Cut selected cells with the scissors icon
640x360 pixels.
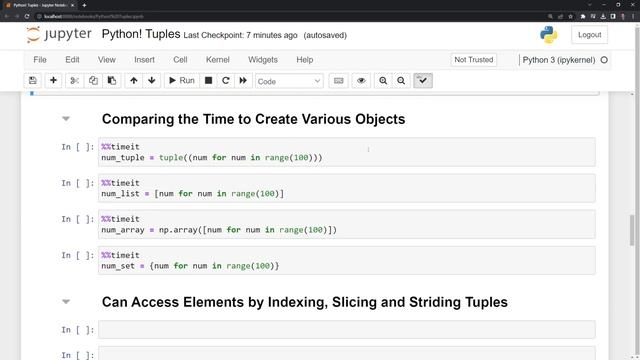tap(74, 81)
